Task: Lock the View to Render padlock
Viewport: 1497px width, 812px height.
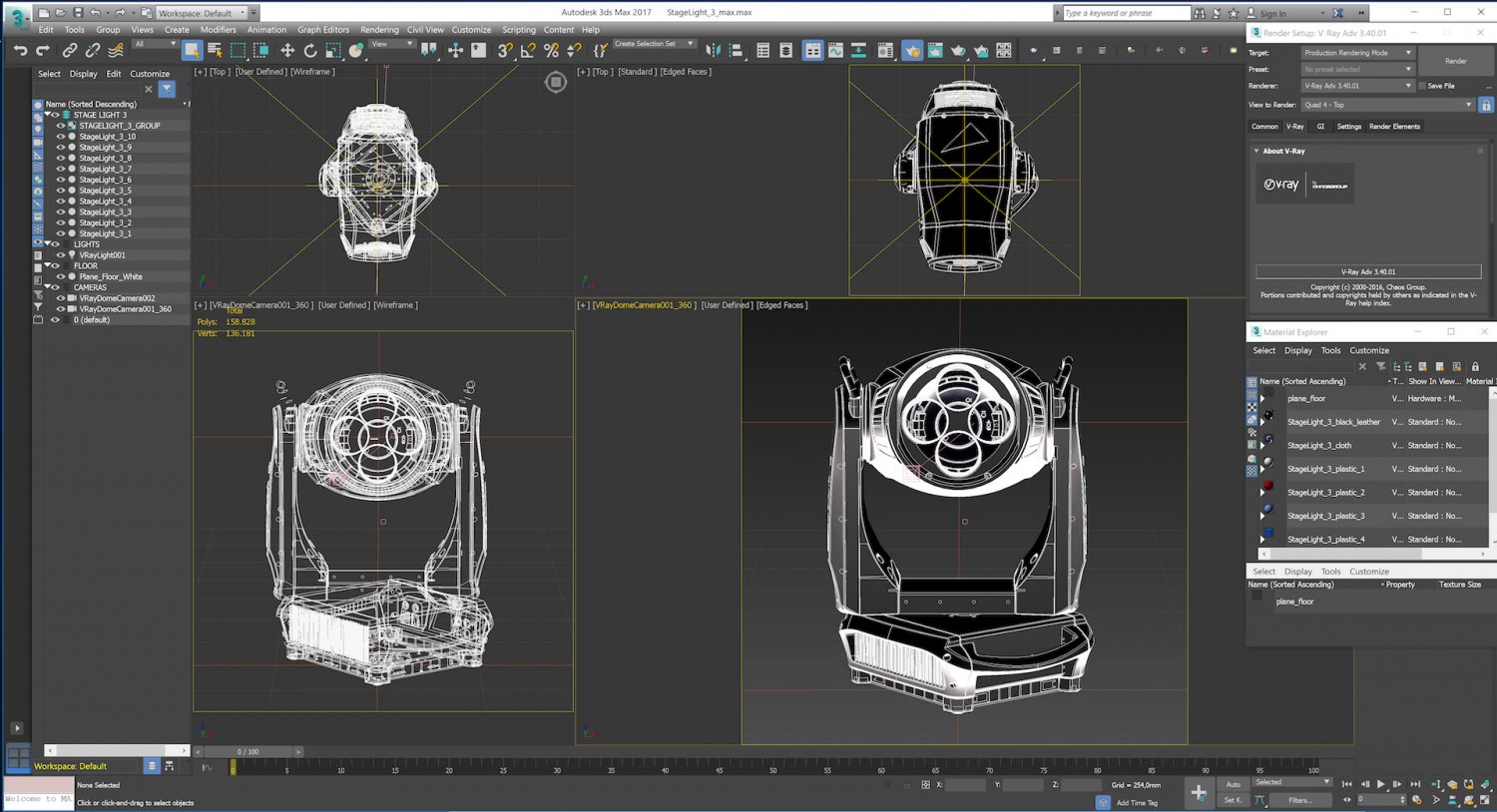Action: (x=1486, y=105)
